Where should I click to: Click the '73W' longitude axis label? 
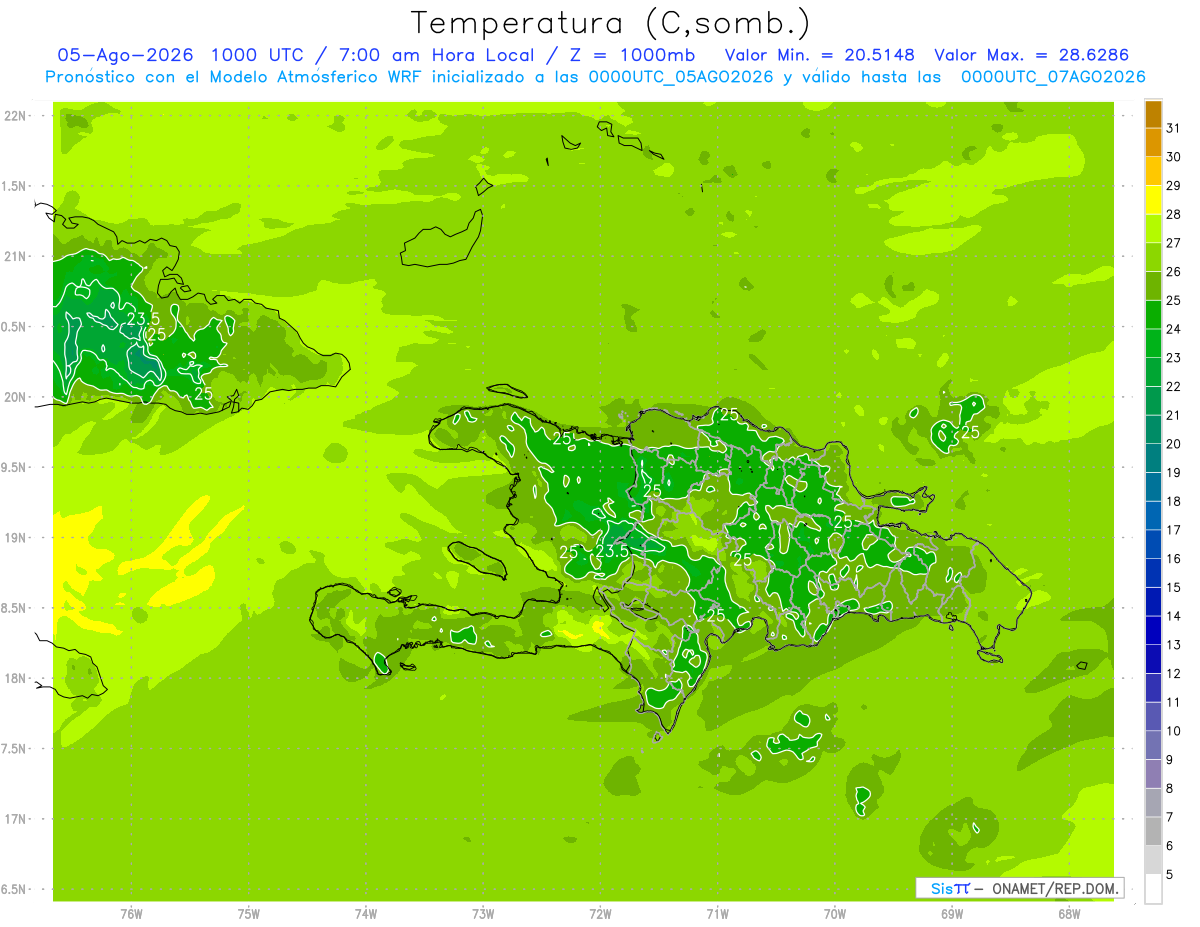483,913
